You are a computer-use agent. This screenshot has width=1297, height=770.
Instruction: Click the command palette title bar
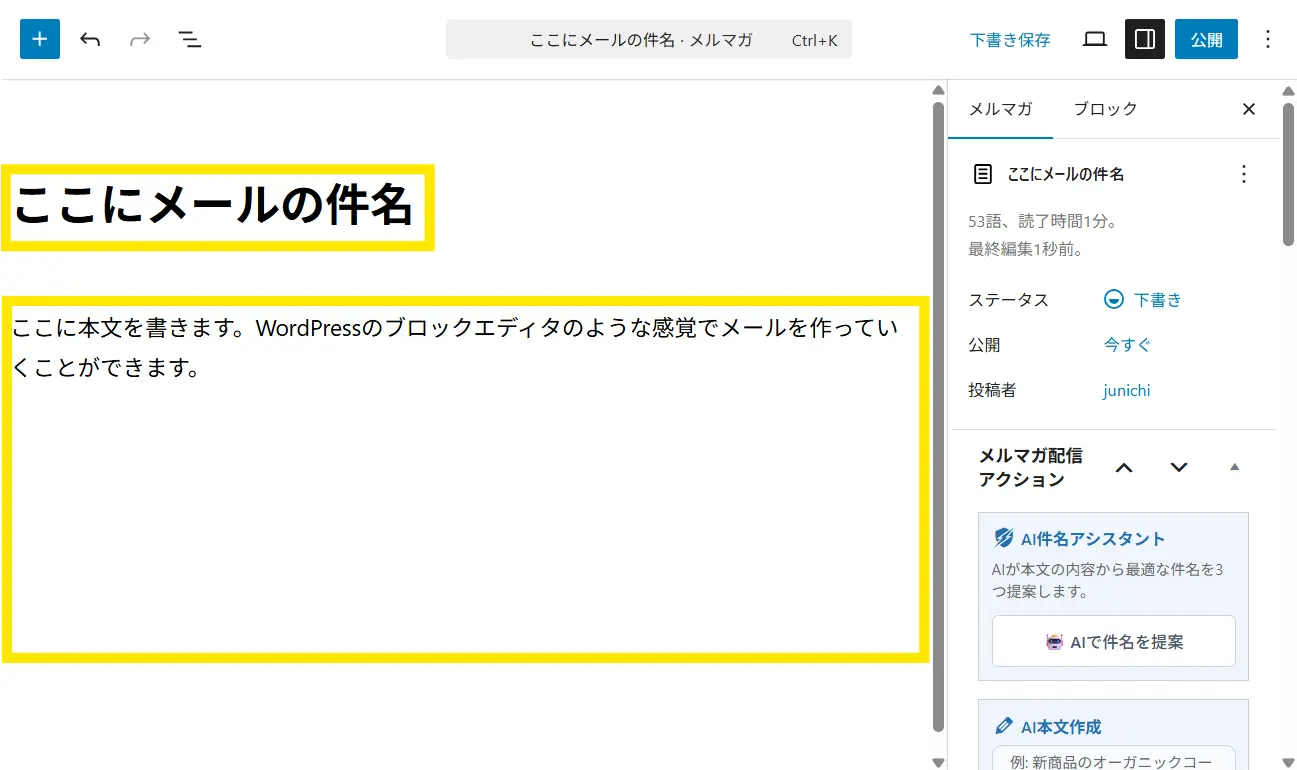tap(648, 40)
